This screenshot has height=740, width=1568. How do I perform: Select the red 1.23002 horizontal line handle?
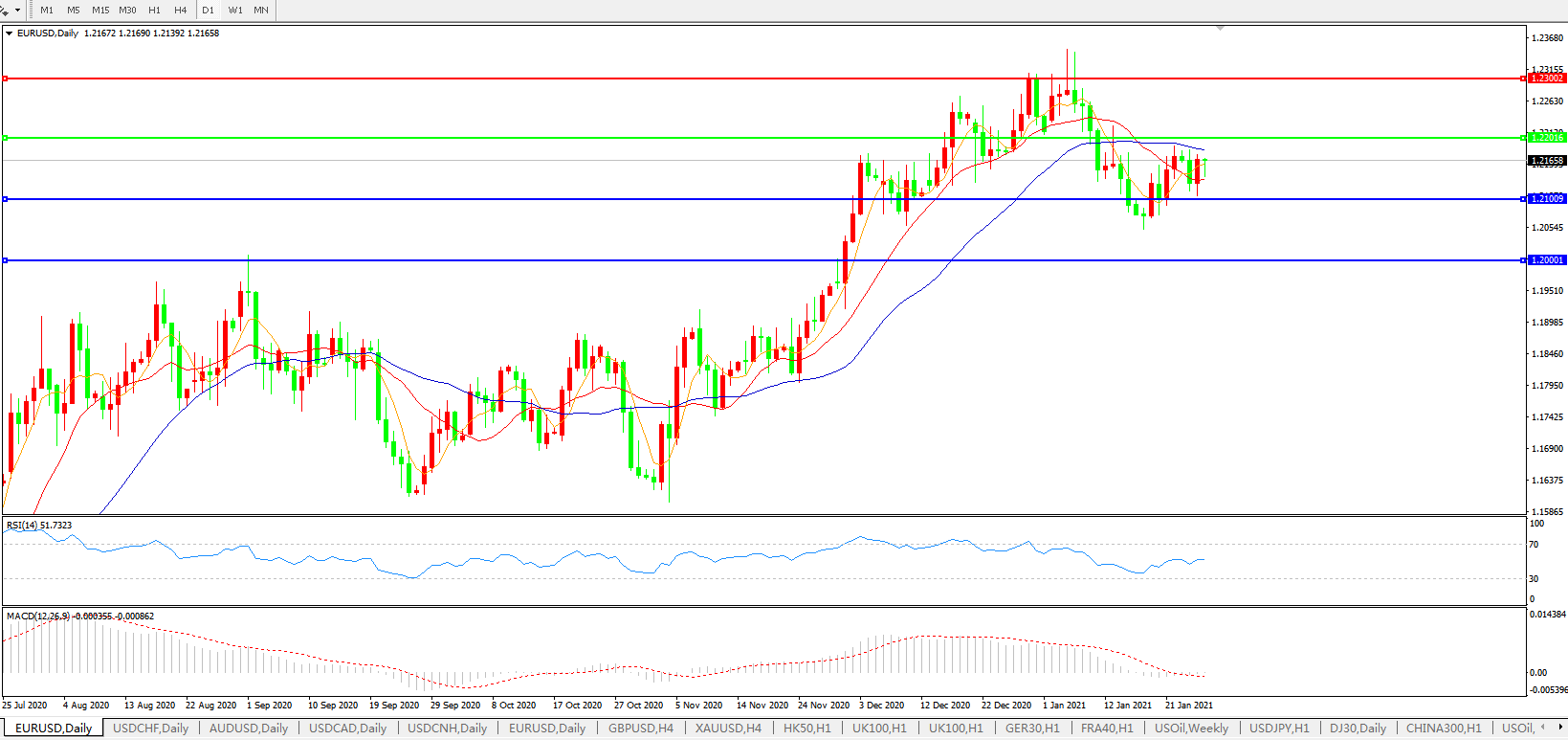[5, 78]
